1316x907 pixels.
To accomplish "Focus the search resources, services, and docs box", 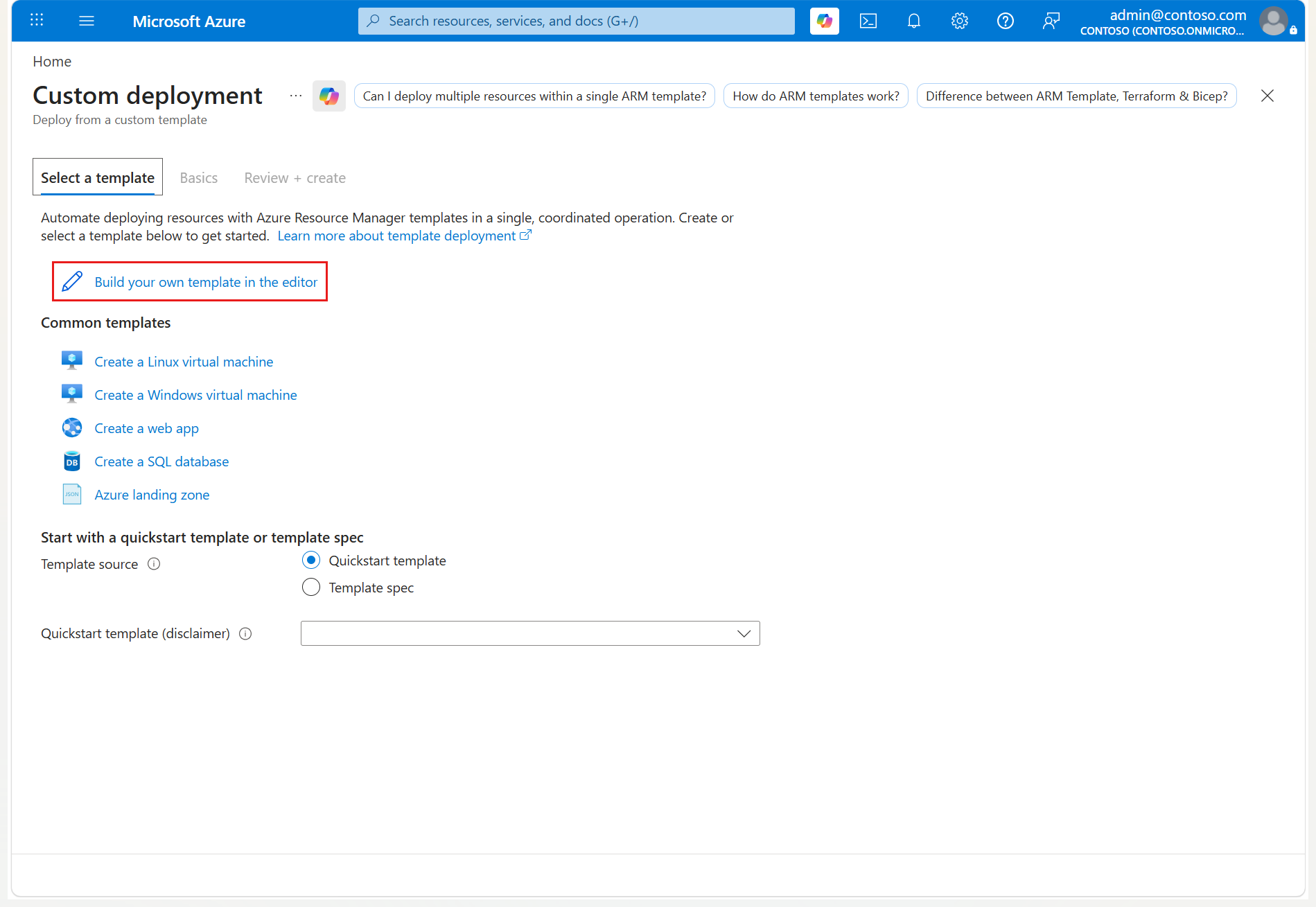I will (577, 21).
